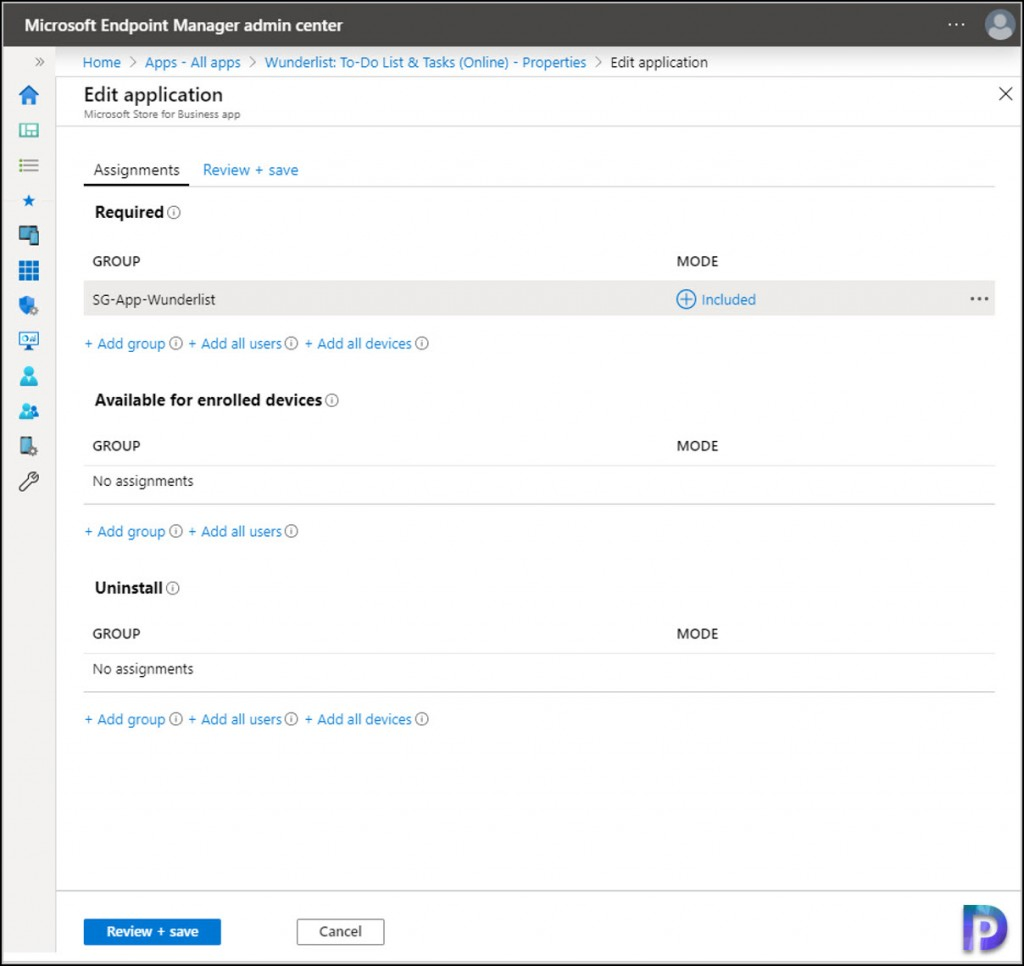1024x966 pixels.
Task: Click info icon after Uninstall Add all devices
Action: click(422, 719)
